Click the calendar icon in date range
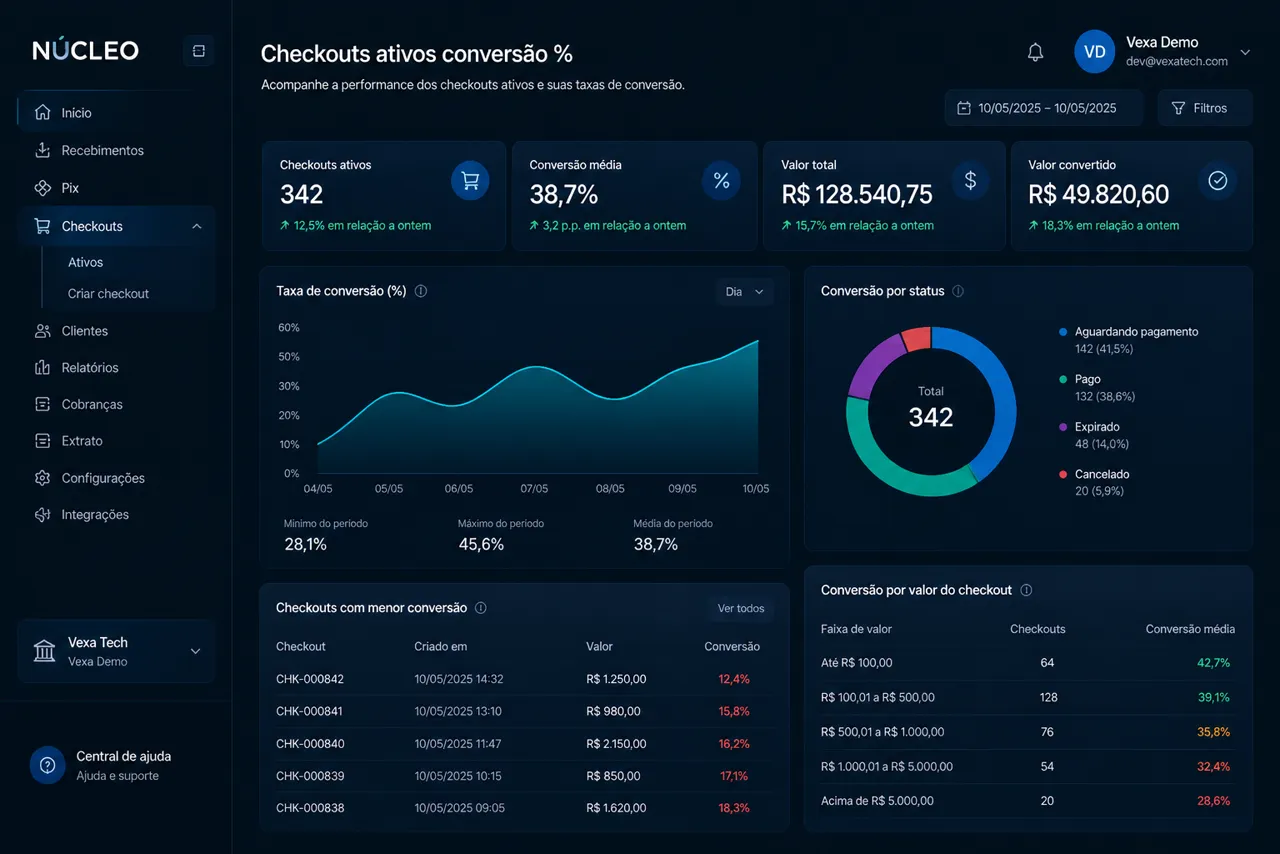Image resolution: width=1280 pixels, height=854 pixels. (x=964, y=108)
